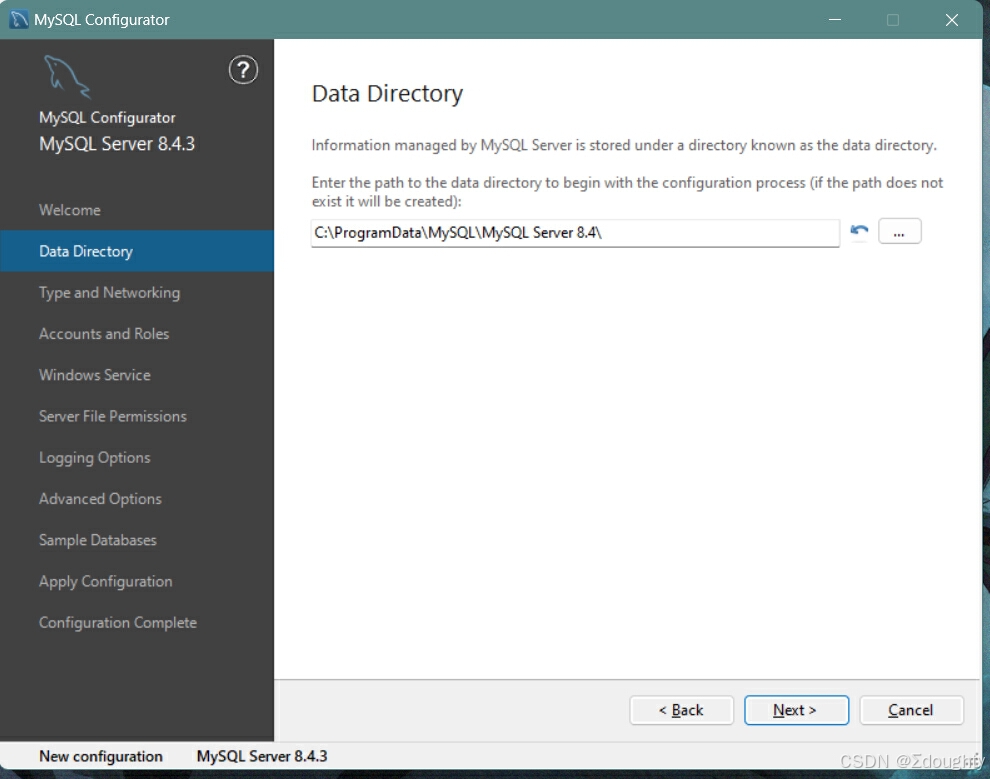Close the MySQL Configurator window
990x779 pixels.
[951, 20]
